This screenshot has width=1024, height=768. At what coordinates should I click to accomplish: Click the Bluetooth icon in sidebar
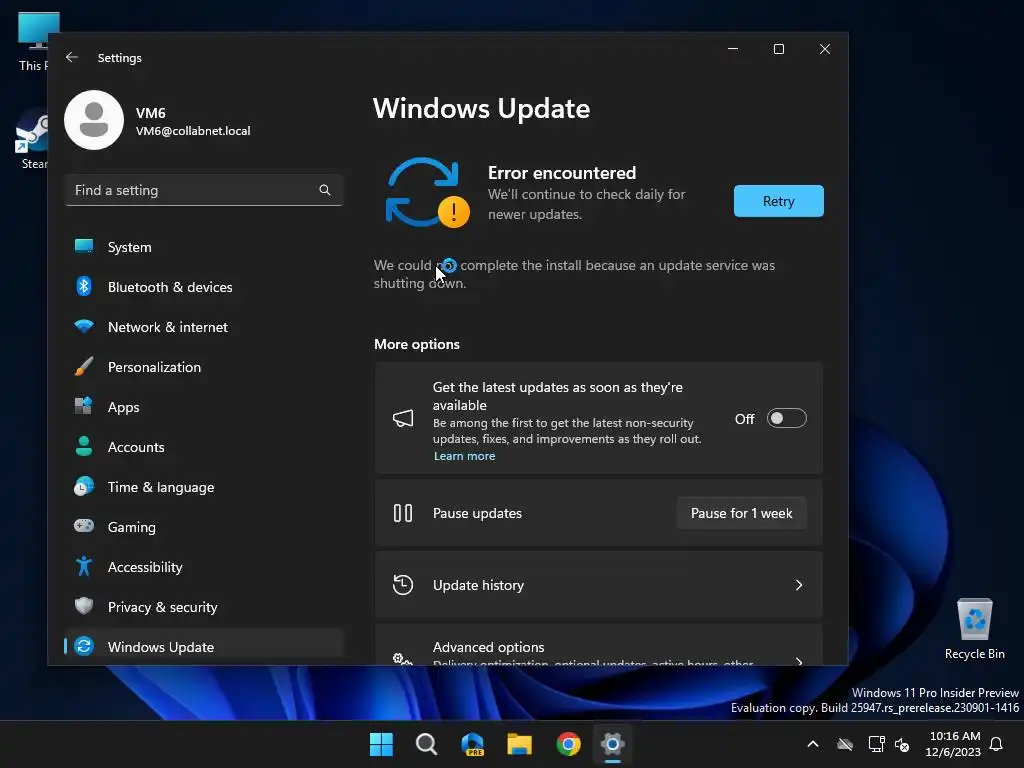pos(84,286)
